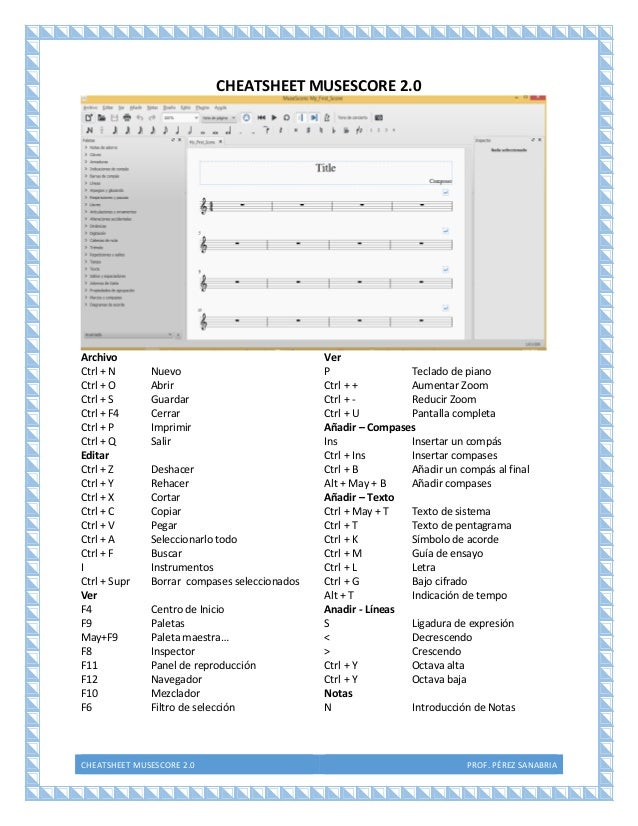Expand the Barras de compás palette
This screenshot has width=638, height=826.
104,176
